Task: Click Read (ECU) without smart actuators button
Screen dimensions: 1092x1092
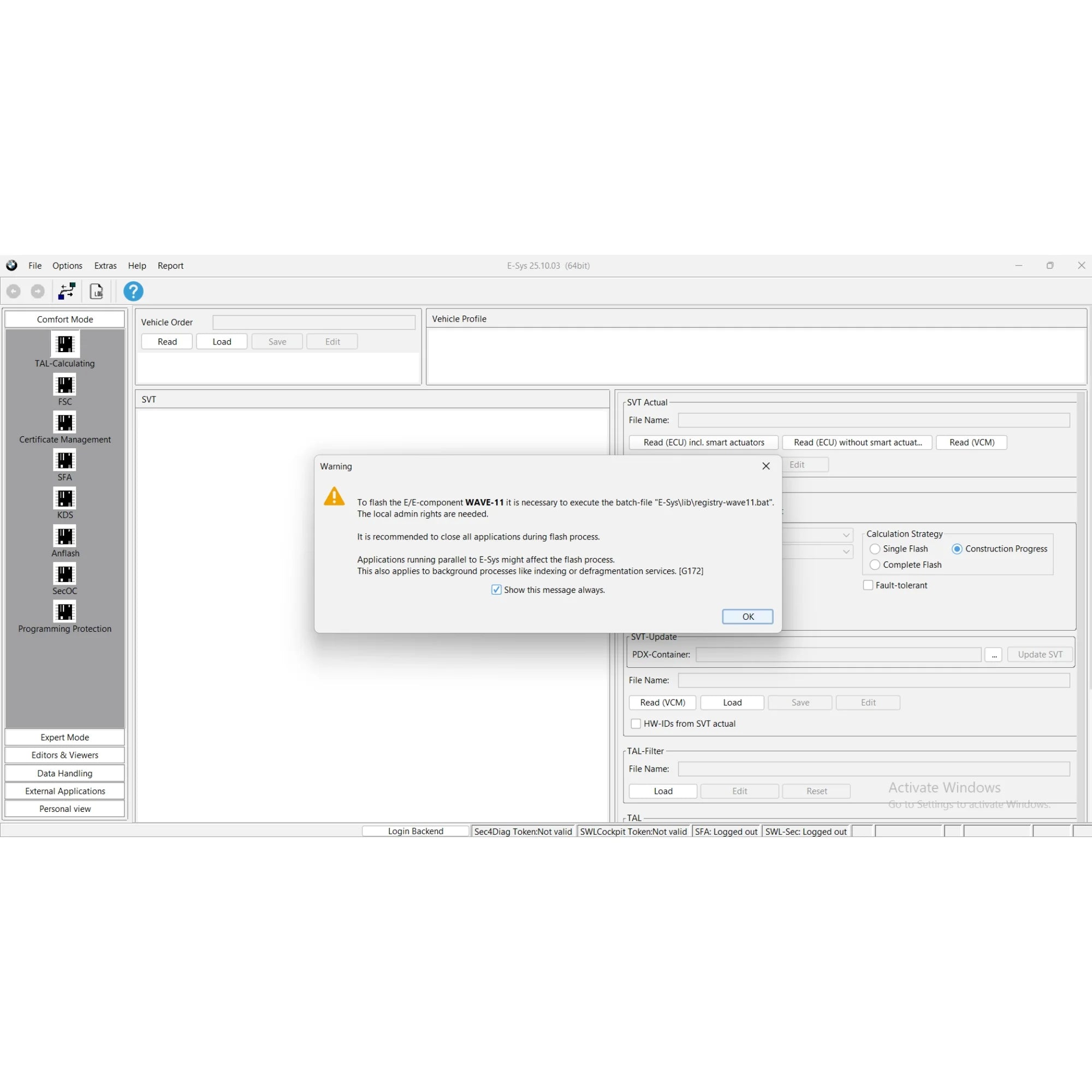Action: pyautogui.click(x=857, y=443)
